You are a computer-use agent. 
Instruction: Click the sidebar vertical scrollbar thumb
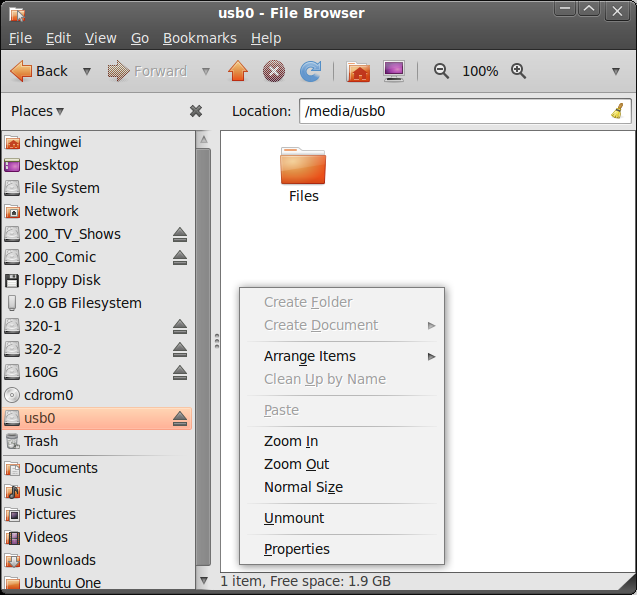tap(204, 357)
